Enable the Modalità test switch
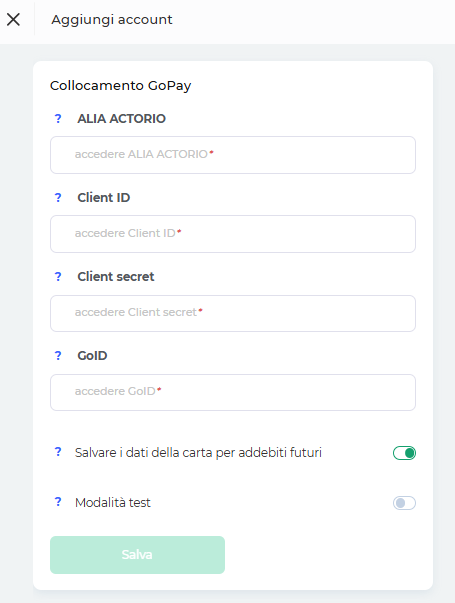Viewport: 455px width, 603px height. pyautogui.click(x=404, y=503)
